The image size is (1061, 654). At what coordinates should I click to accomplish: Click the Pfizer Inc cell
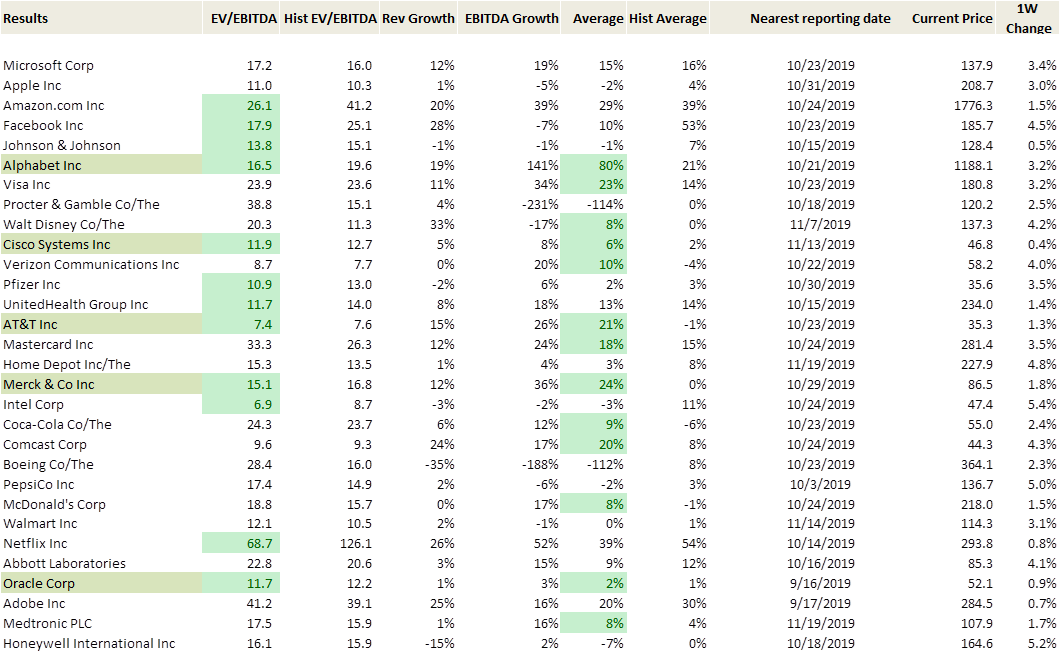[31, 284]
